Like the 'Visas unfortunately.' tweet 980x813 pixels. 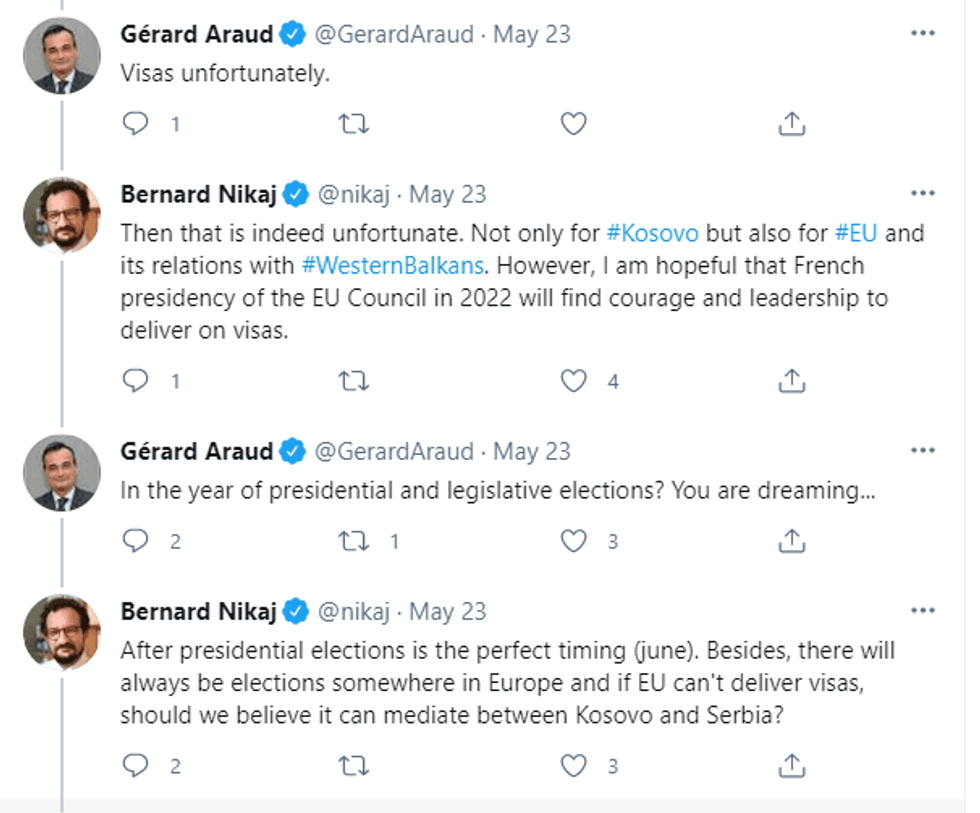[x=572, y=124]
